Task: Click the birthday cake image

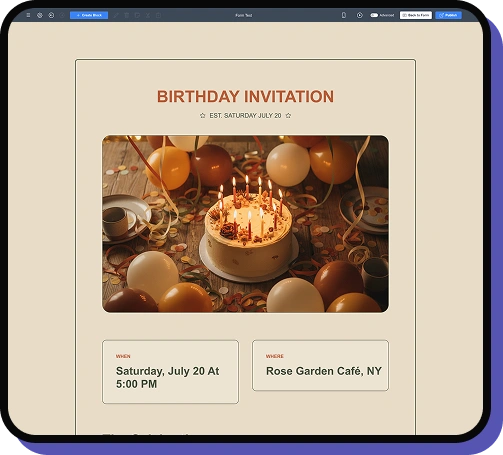Action: (245, 224)
